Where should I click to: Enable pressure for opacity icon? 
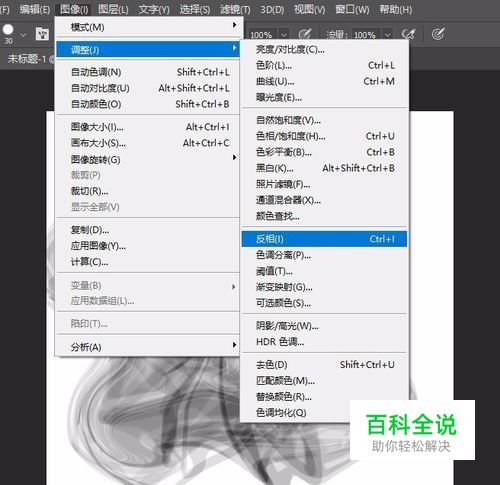pos(305,34)
